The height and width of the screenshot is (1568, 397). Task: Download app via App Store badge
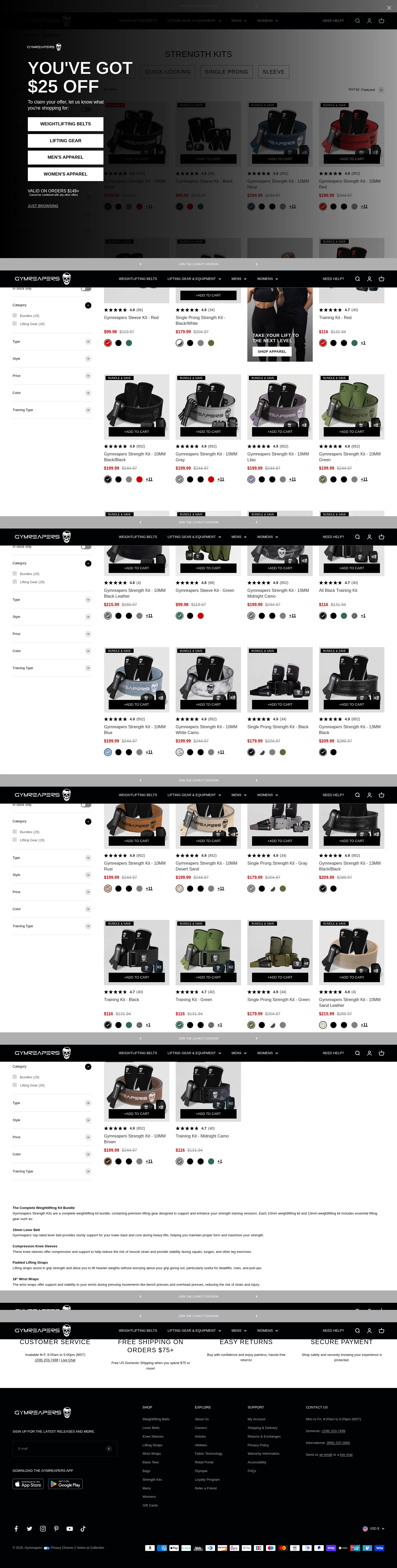pyautogui.click(x=28, y=1484)
